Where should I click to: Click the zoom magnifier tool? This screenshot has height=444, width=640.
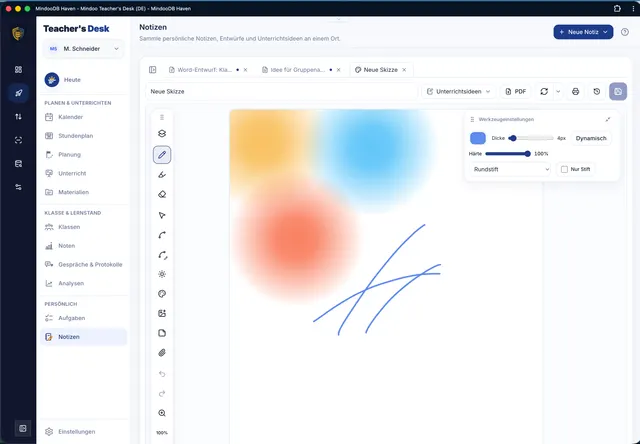(x=162, y=413)
